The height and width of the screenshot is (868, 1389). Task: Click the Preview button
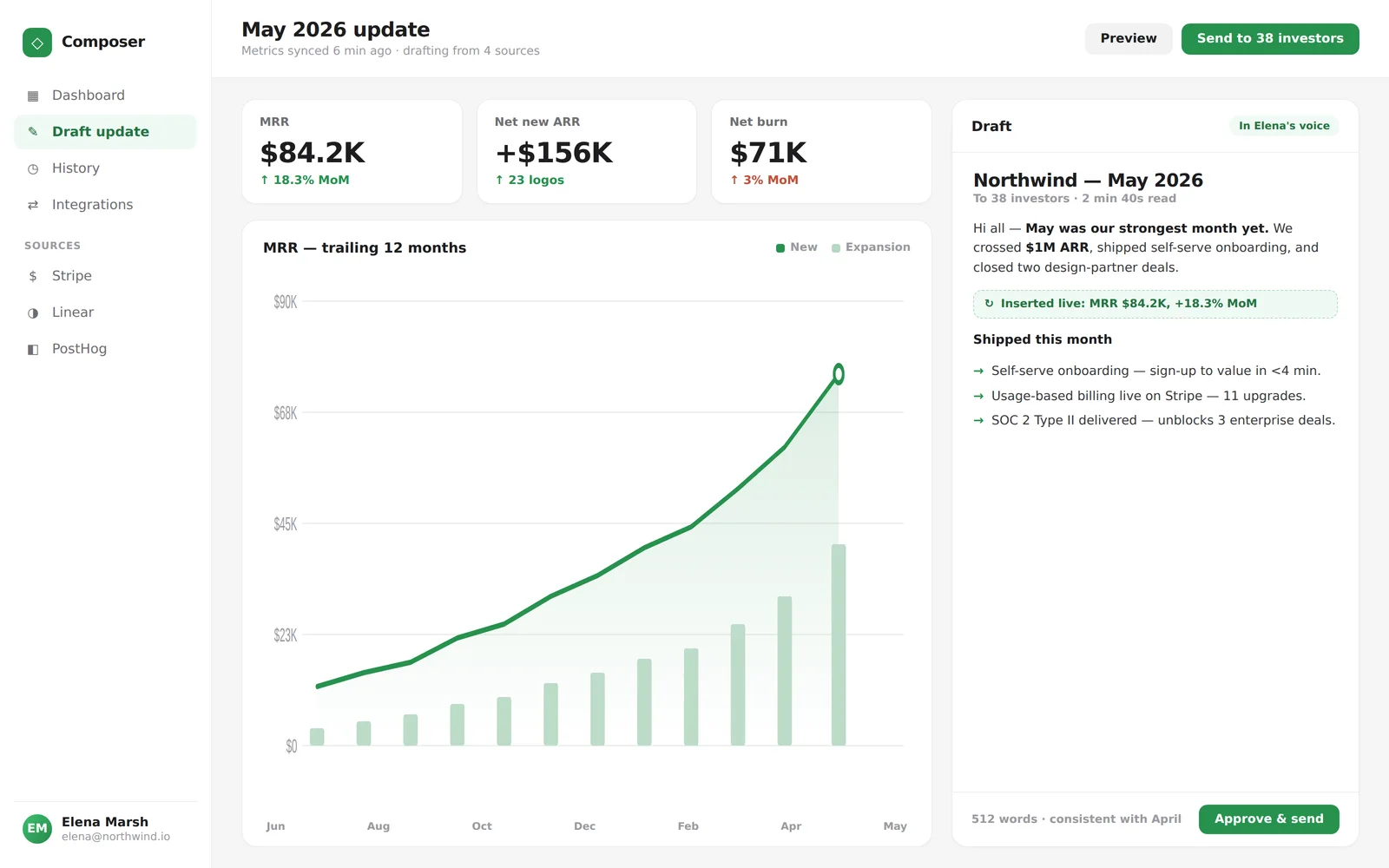coord(1129,38)
